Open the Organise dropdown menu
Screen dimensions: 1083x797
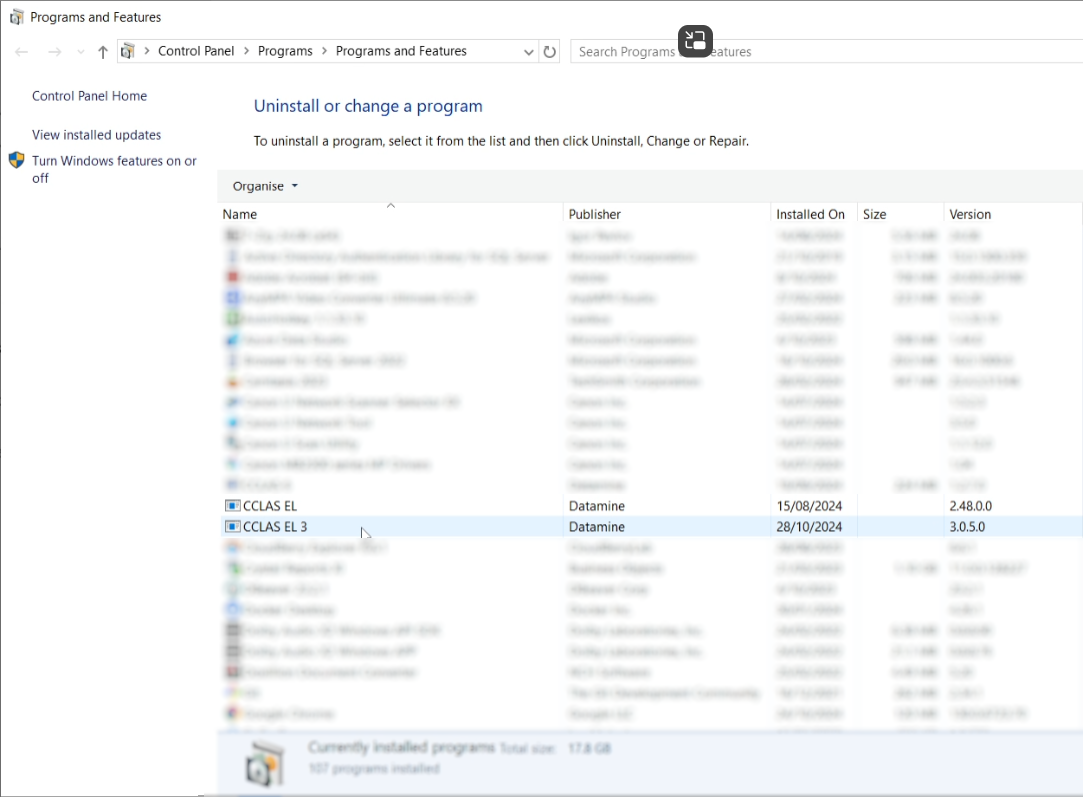(265, 186)
